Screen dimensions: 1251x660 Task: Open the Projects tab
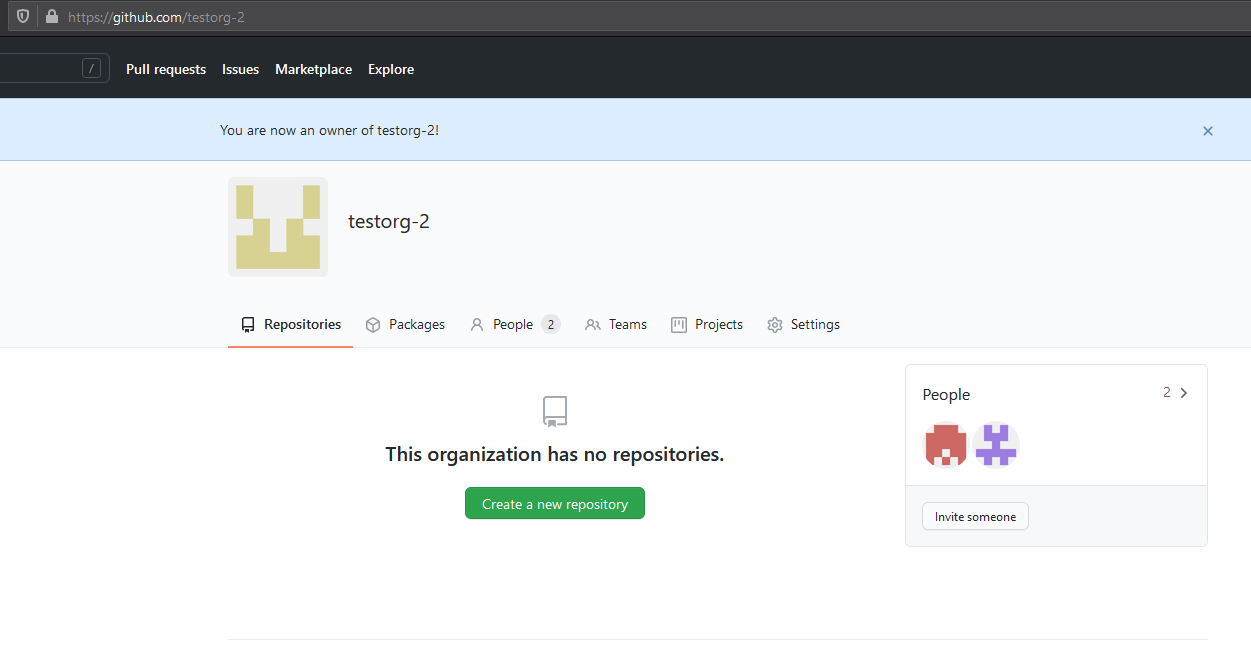(x=707, y=324)
